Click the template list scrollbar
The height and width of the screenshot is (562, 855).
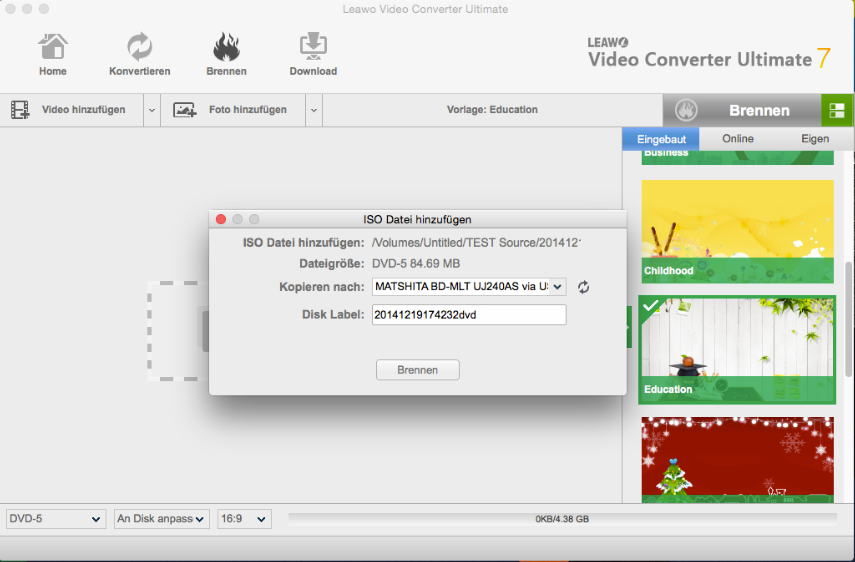(x=848, y=319)
